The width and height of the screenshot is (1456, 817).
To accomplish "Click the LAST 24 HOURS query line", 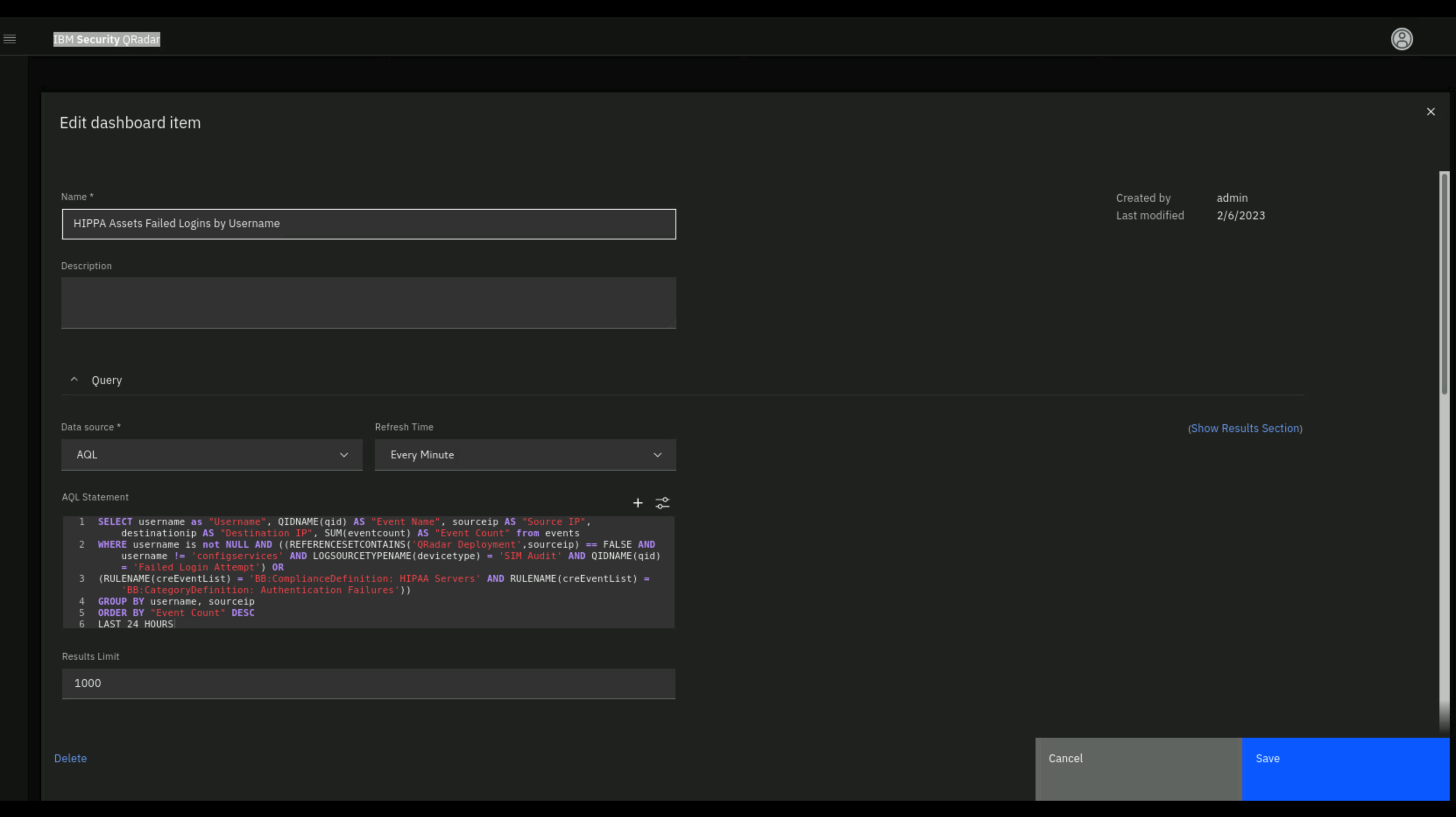I will point(136,624).
